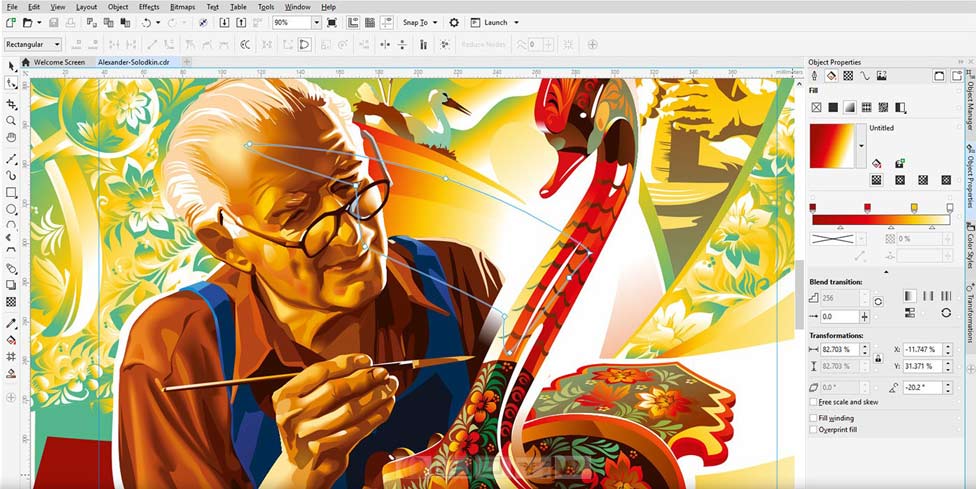Image resolution: width=976 pixels, height=489 pixels.
Task: Open Options via the gear icon
Action: point(454,22)
